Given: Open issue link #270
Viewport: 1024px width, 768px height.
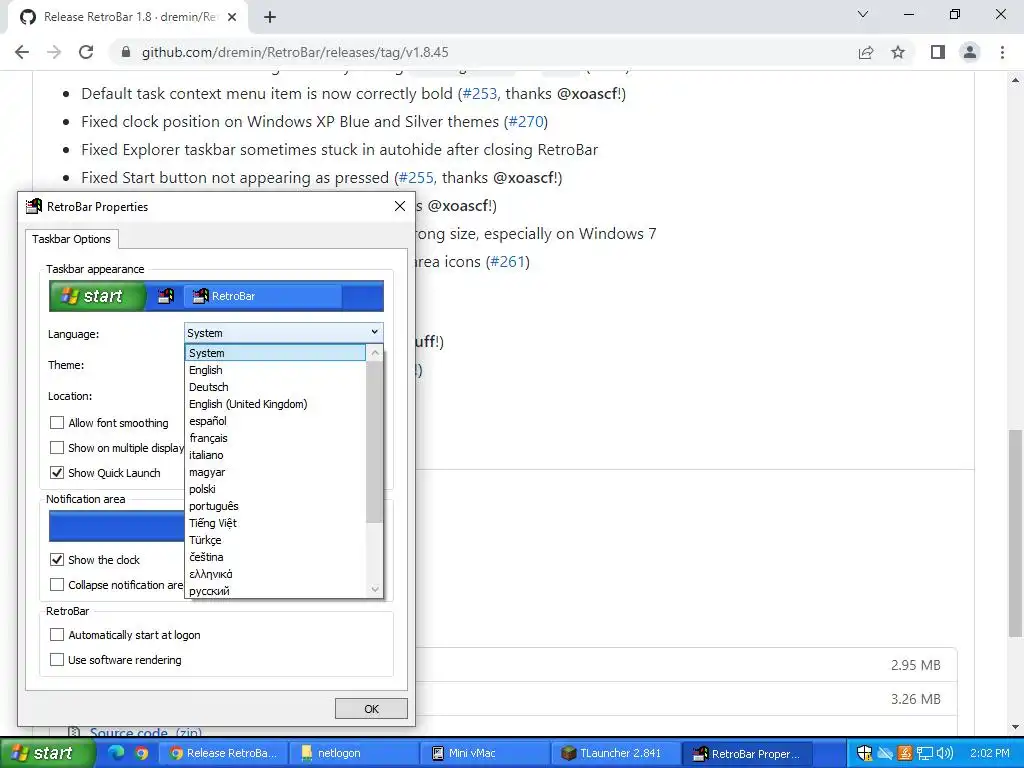Looking at the screenshot, I should [x=526, y=121].
